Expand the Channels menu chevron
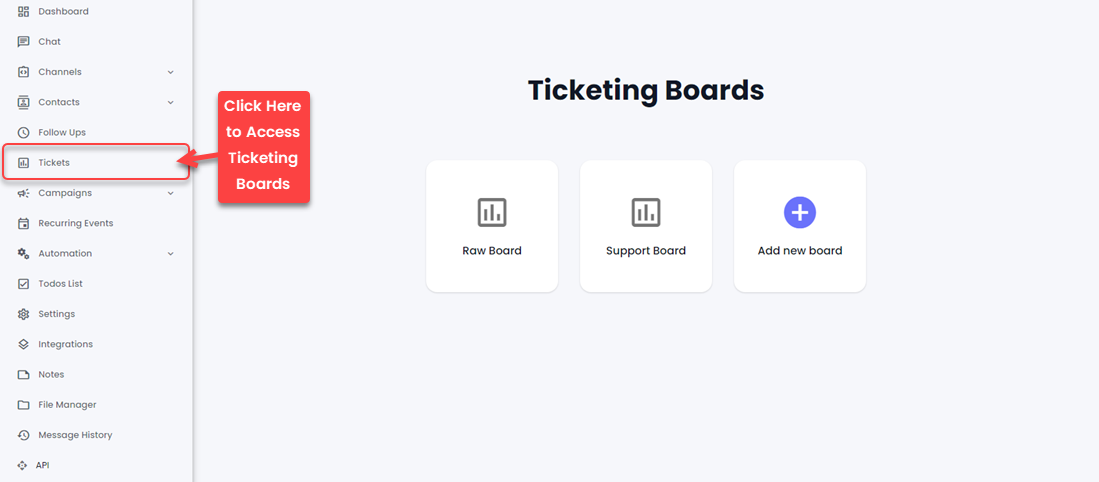The image size is (1099, 482). (170, 72)
